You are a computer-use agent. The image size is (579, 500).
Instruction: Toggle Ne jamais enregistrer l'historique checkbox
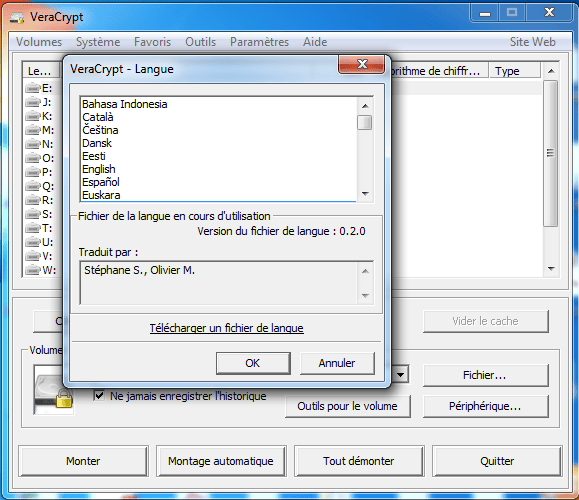(99, 396)
